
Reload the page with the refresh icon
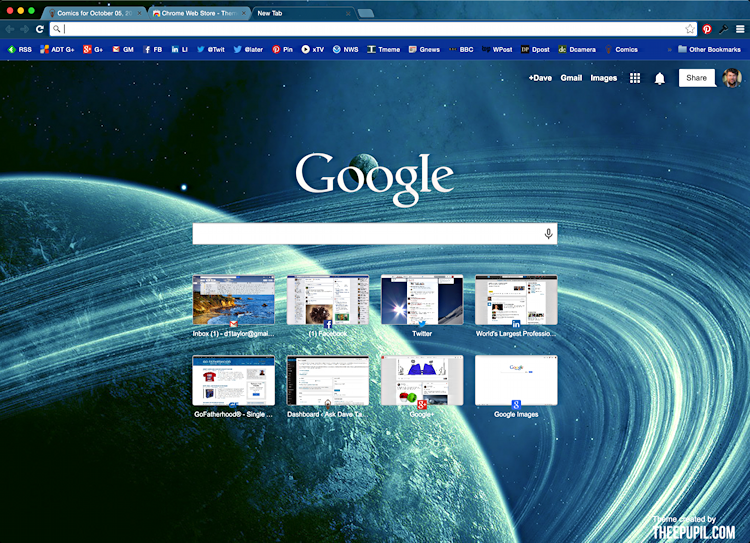coord(40,29)
